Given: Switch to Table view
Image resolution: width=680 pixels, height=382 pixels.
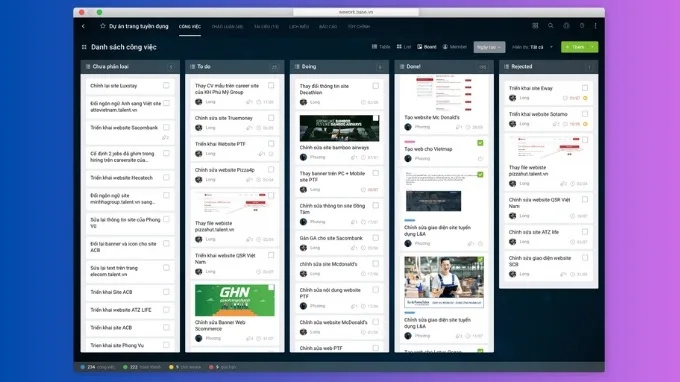Looking at the screenshot, I should click(381, 47).
